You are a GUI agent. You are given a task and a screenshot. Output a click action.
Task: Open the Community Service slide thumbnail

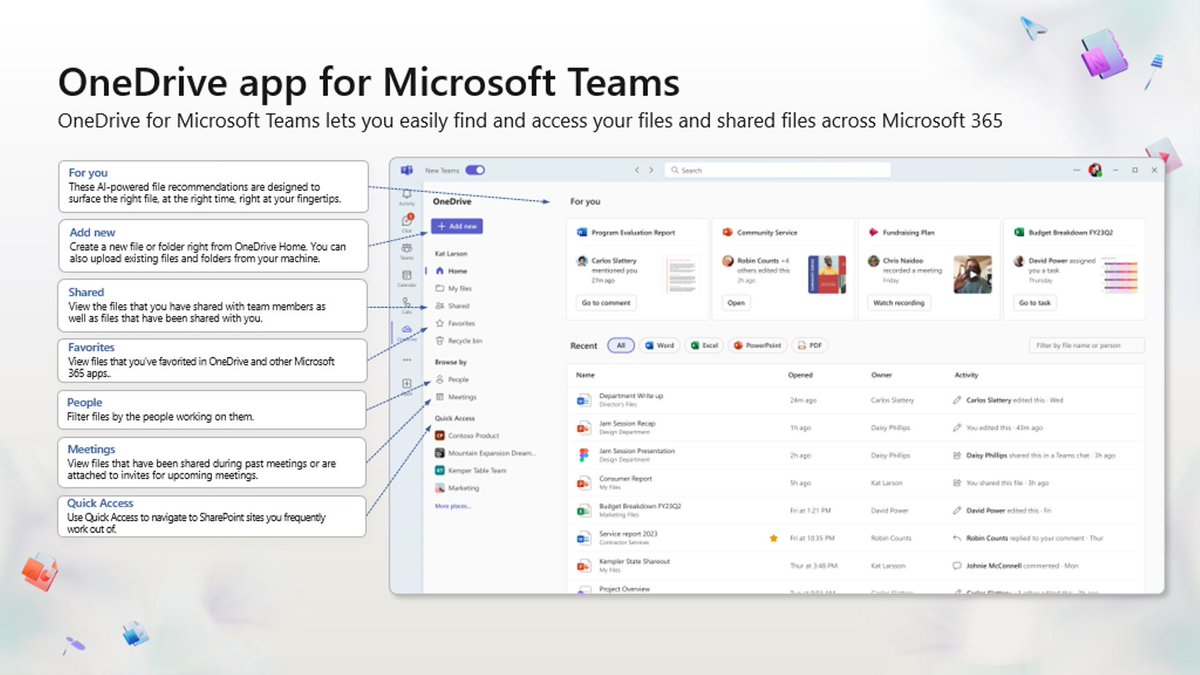pos(827,272)
